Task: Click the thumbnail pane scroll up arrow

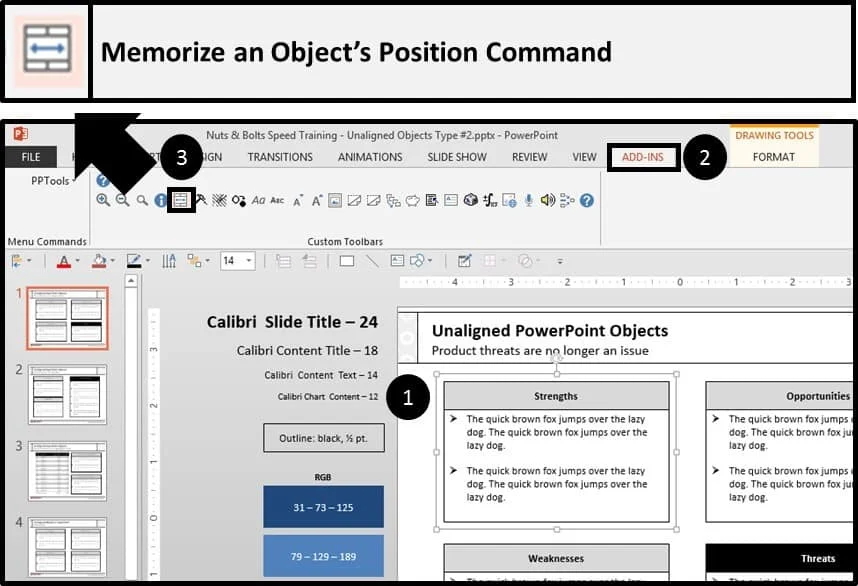Action: [x=131, y=281]
